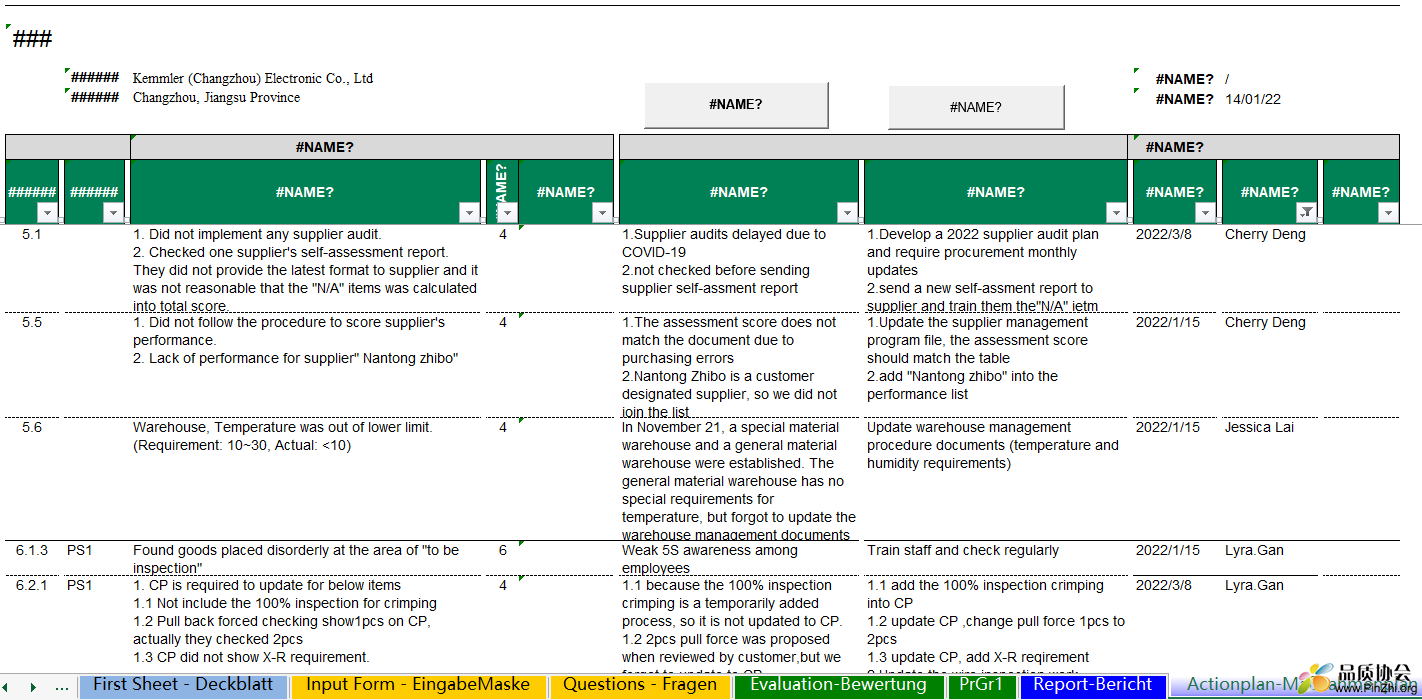Open the active filter icon on the responsible-person column
1422x700 pixels.
(1306, 212)
